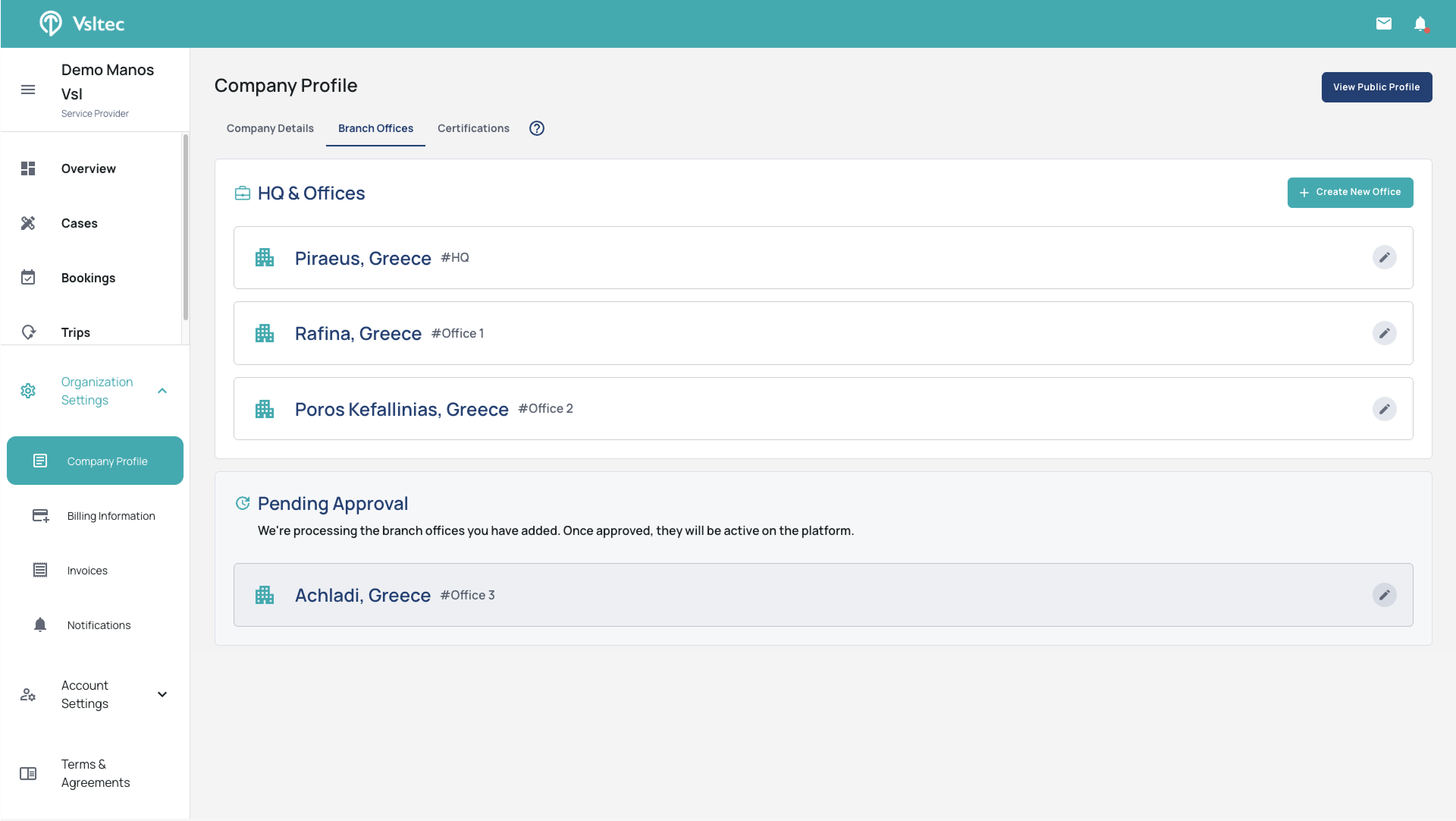Click the sidebar vertical scrollbar
Image resolution: width=1456 pixels, height=821 pixels.
tap(185, 228)
